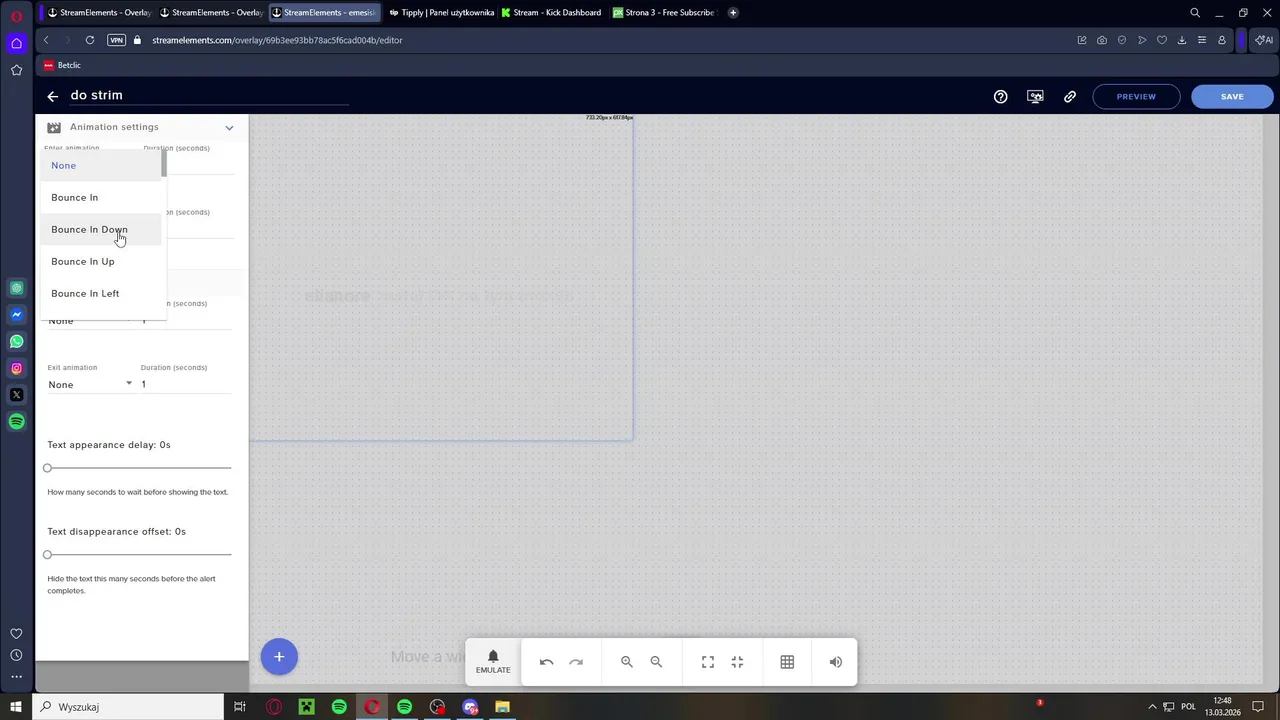
Task: Switch to Stream - Kick Dashboard tab
Action: pyautogui.click(x=551, y=13)
